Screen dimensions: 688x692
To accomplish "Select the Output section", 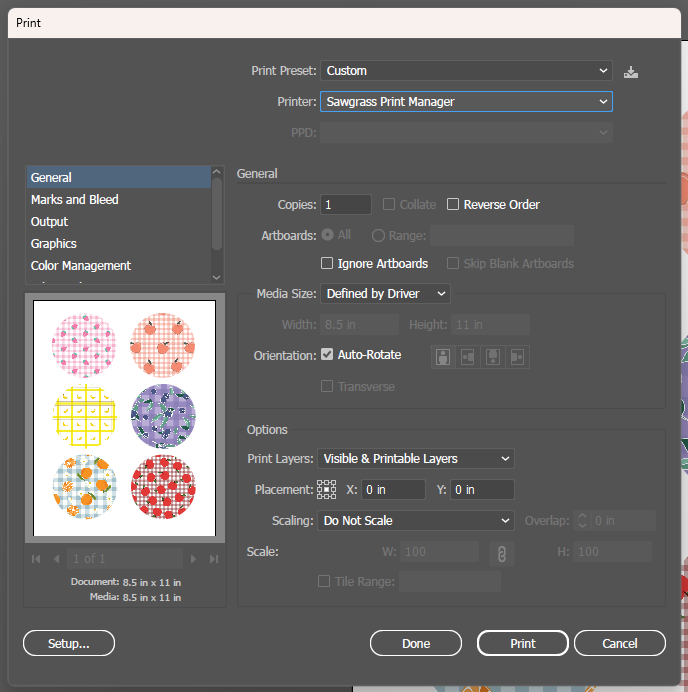I will (x=119, y=222).
